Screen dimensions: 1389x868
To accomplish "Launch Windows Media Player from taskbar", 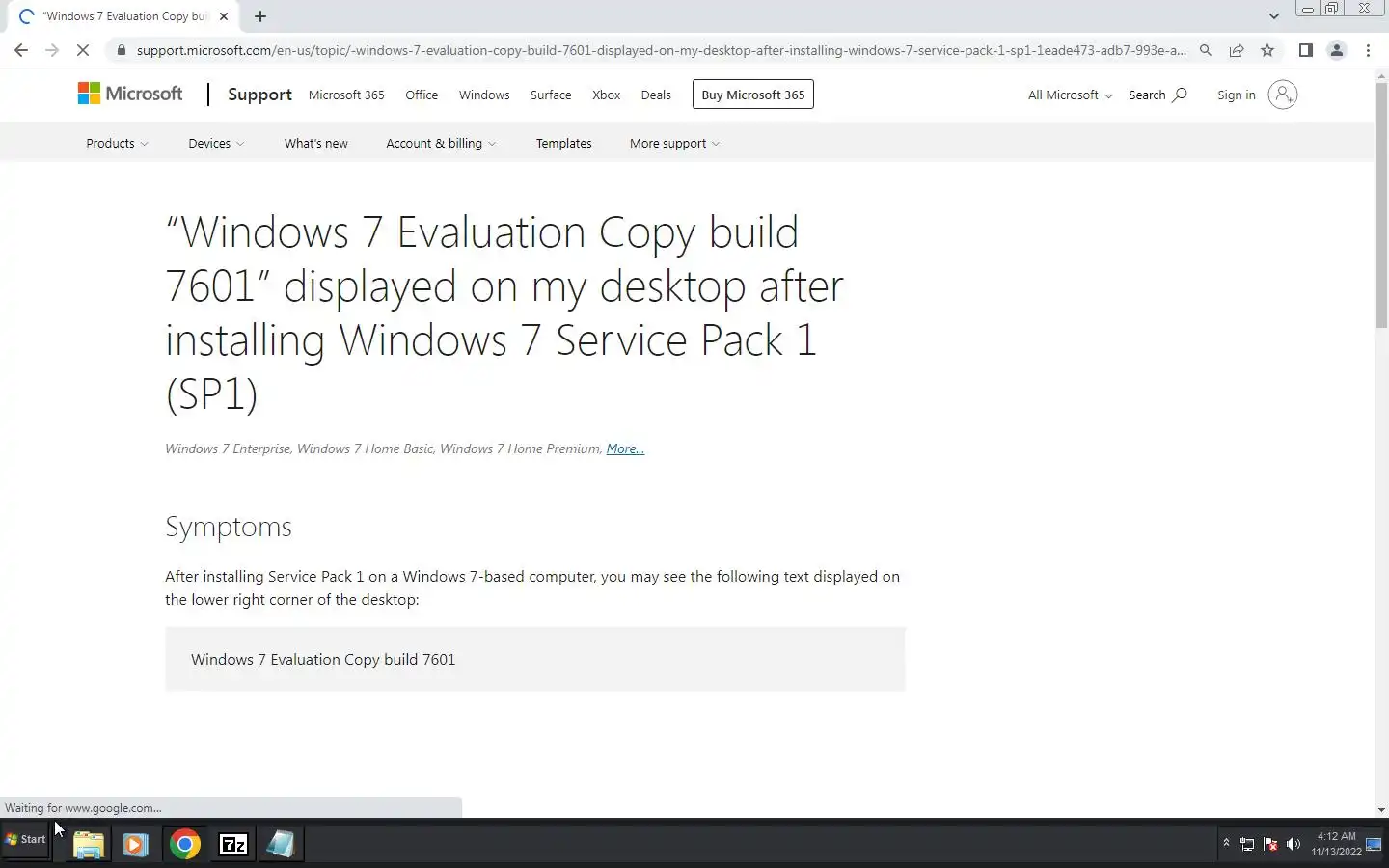I will [x=136, y=845].
